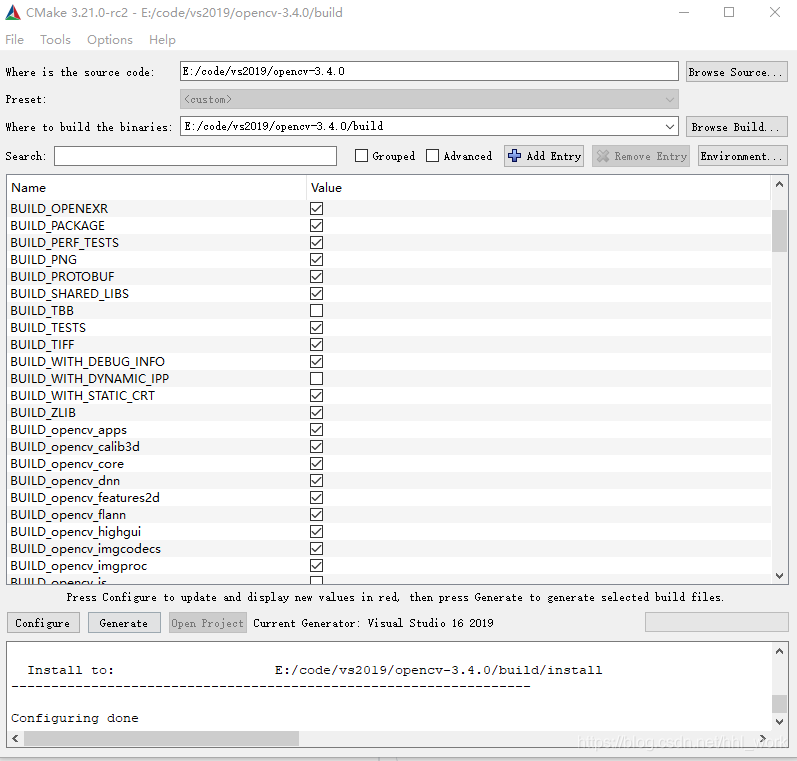The width and height of the screenshot is (797, 761).
Task: Minimize the CMake window
Action: [684, 12]
